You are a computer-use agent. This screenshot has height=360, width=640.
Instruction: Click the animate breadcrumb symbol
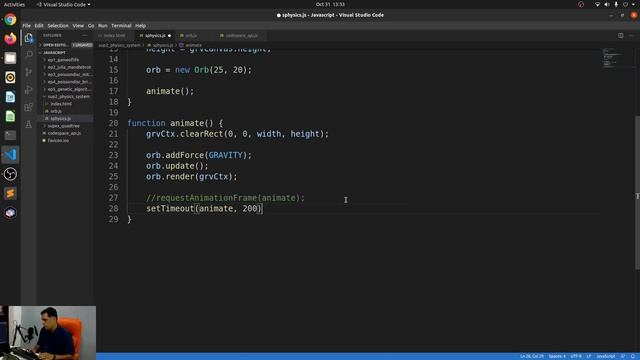(191, 45)
